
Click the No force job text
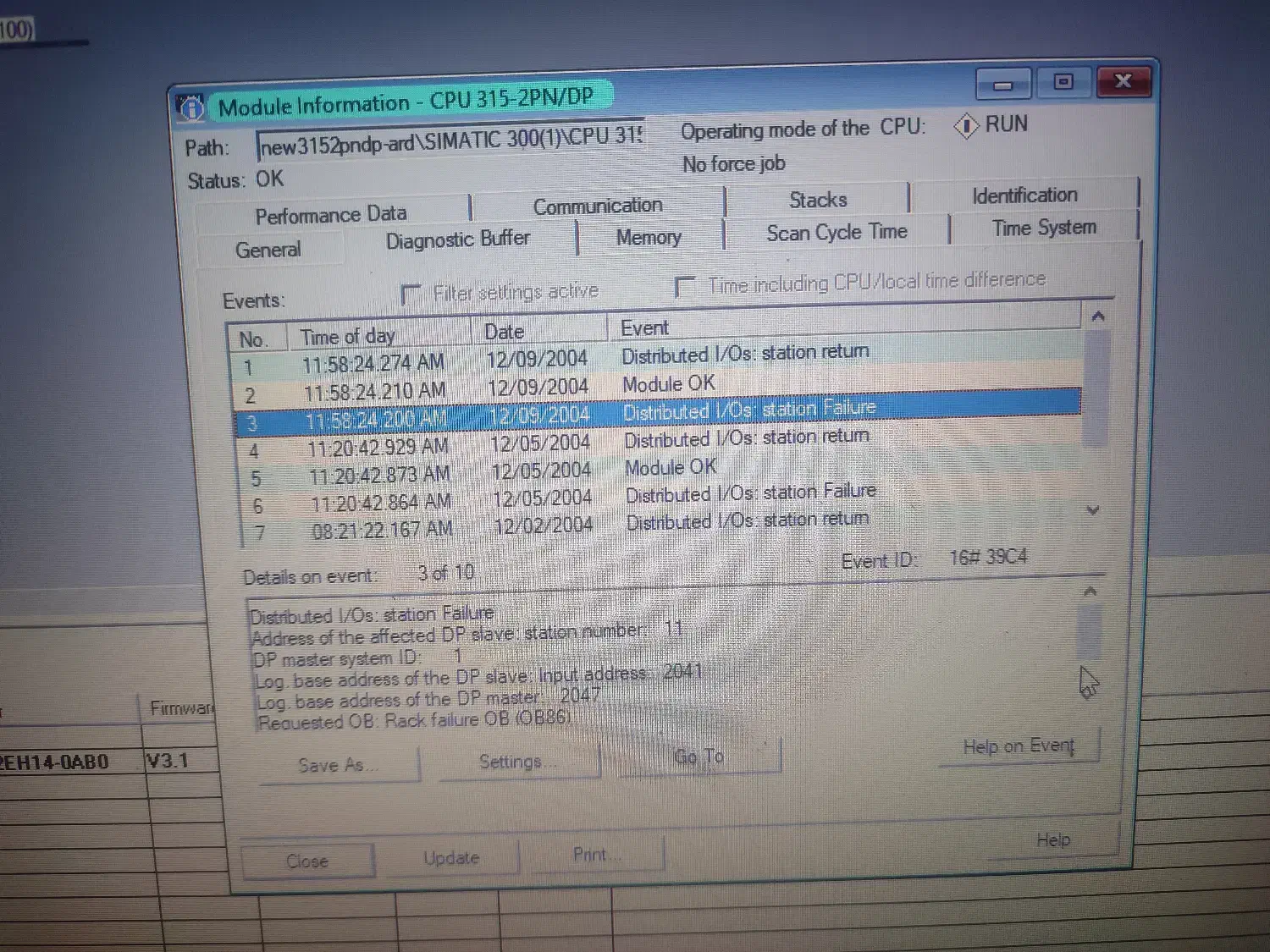point(734,163)
